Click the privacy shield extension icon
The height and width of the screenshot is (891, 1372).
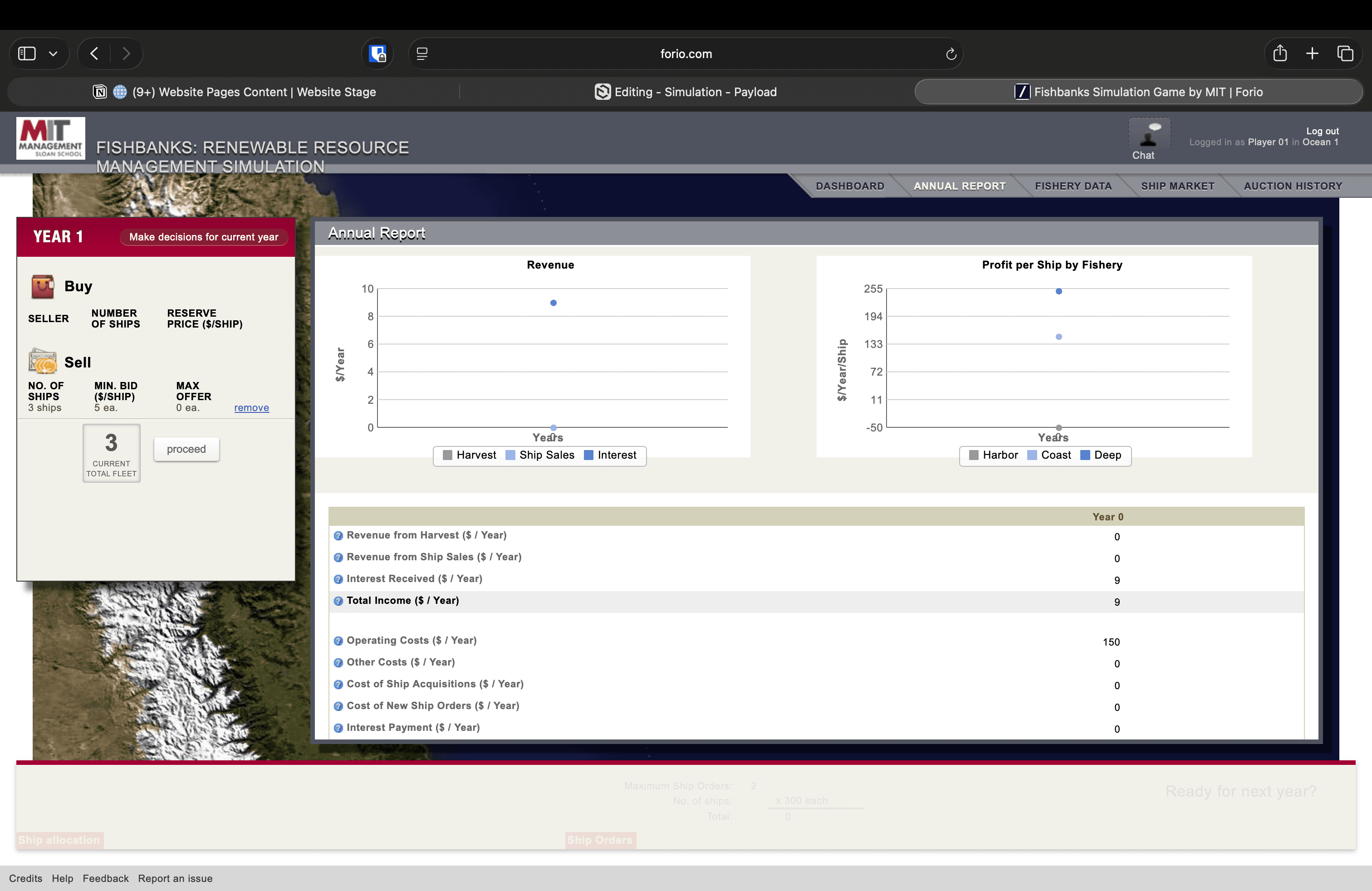(377, 54)
